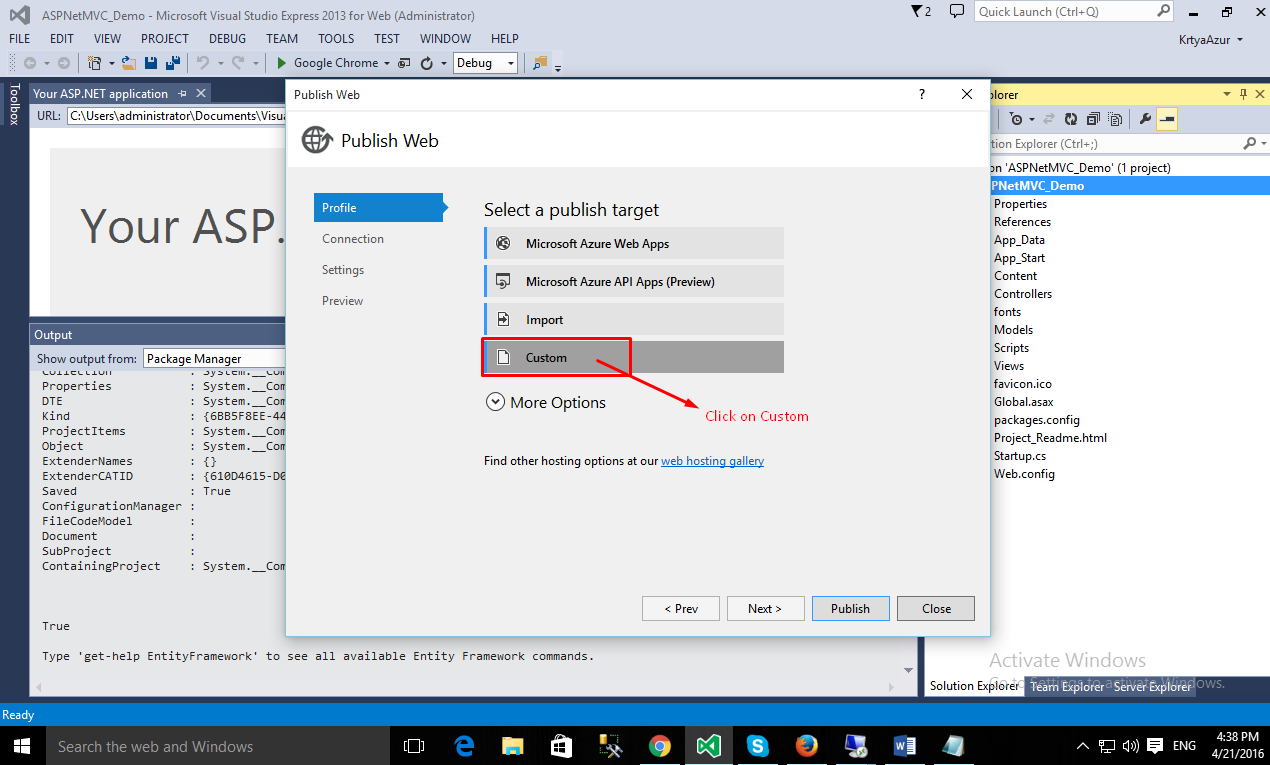Click the Refresh browser icon
Screen dimensions: 1270x765
click(426, 63)
